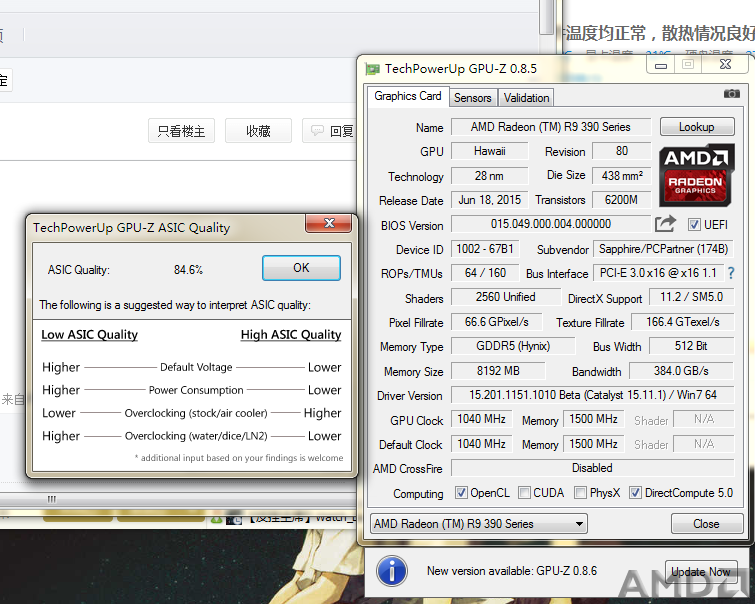Toggle the PhysX checkbox

[x=581, y=493]
